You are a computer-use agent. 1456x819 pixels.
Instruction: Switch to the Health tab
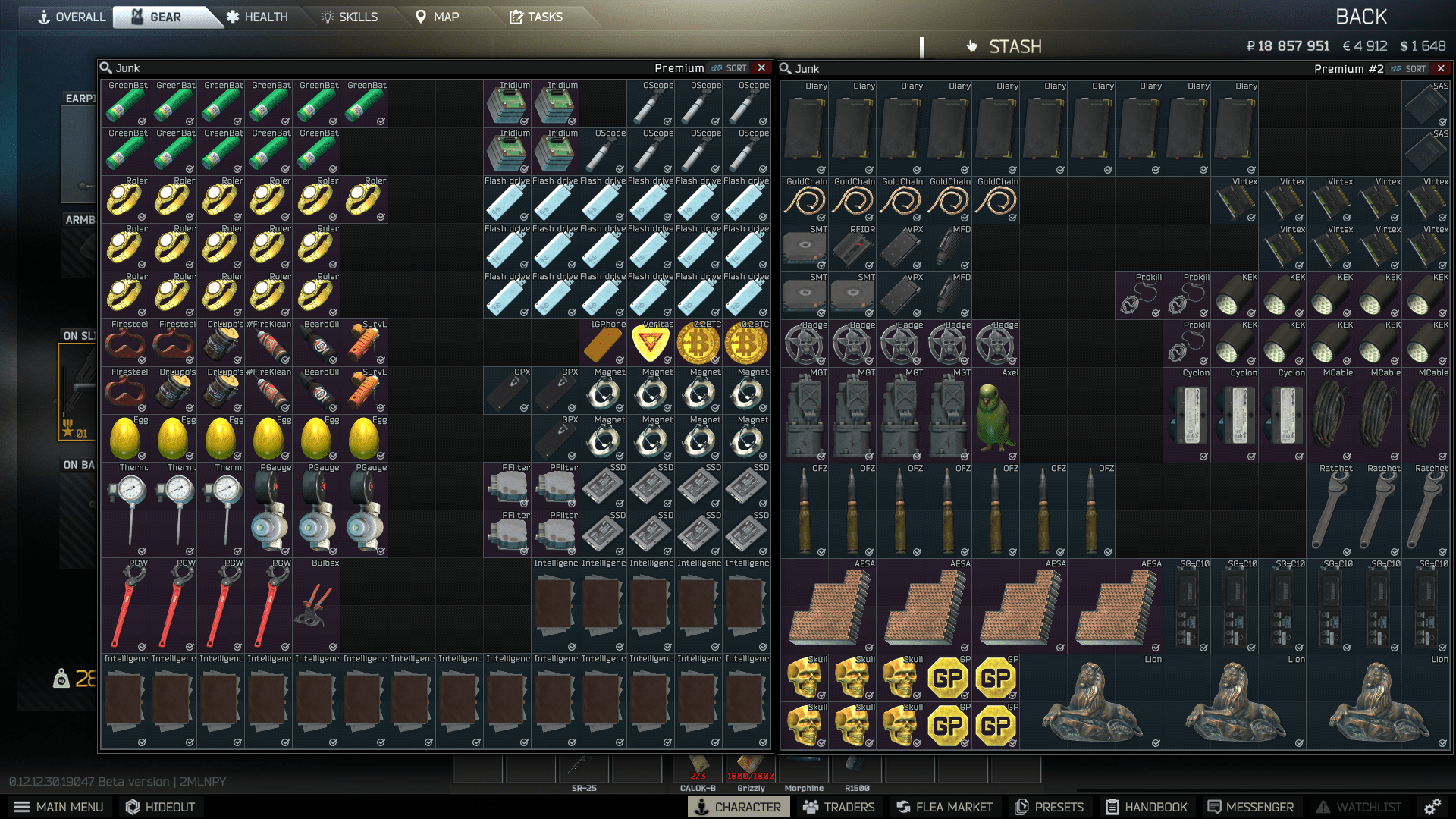pyautogui.click(x=257, y=17)
